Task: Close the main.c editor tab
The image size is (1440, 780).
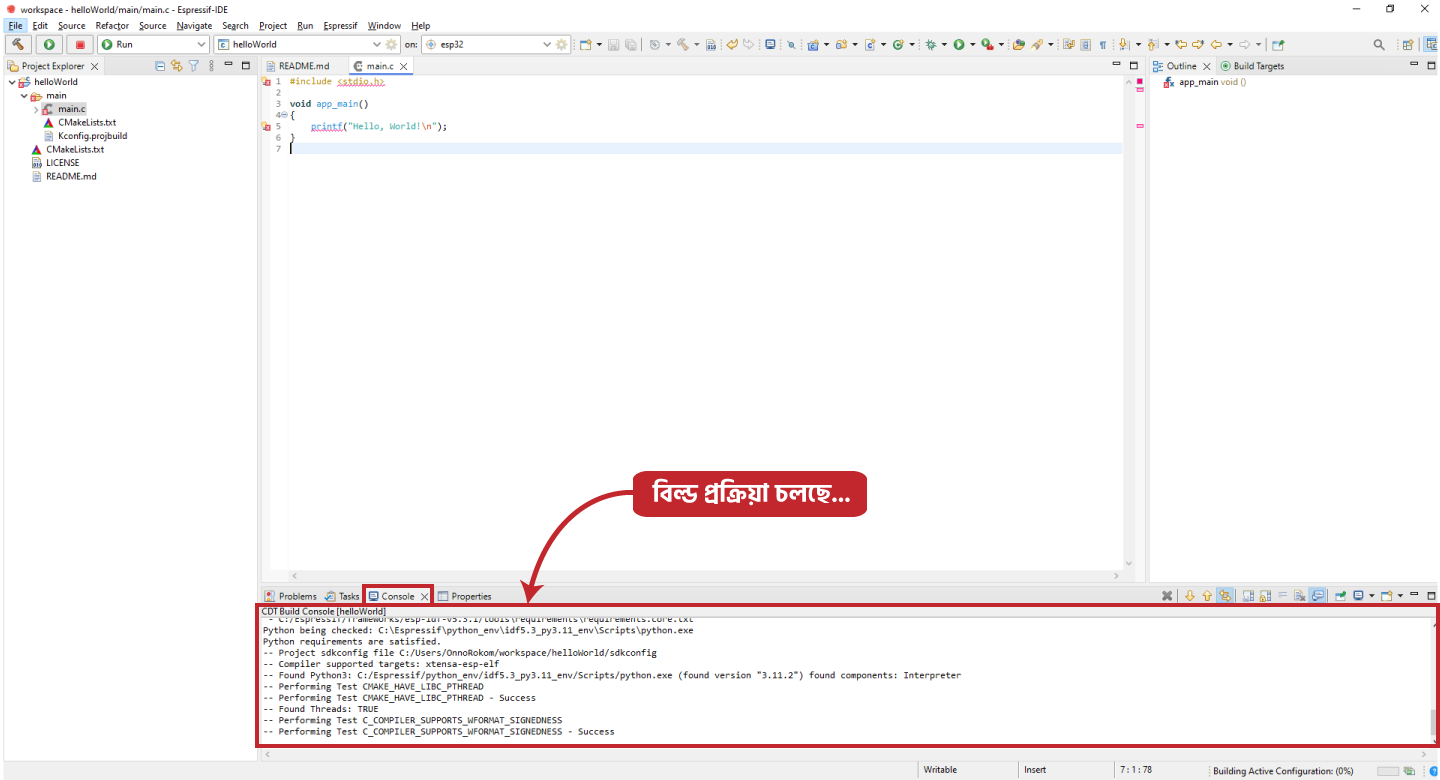Action: (404, 67)
